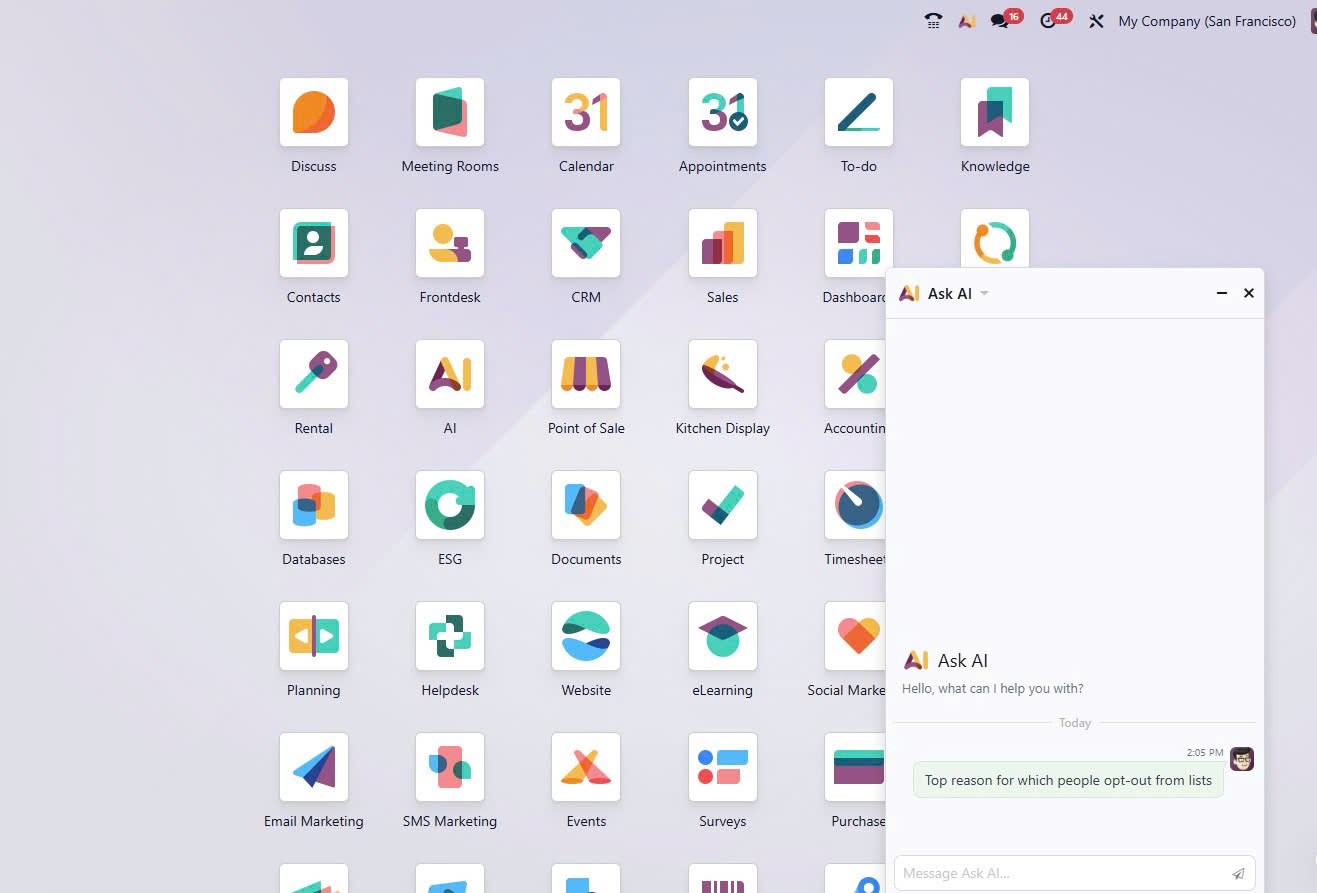Viewport: 1317px width, 893px height.
Task: Open activities menu with 44 badge
Action: pyautogui.click(x=1049, y=21)
